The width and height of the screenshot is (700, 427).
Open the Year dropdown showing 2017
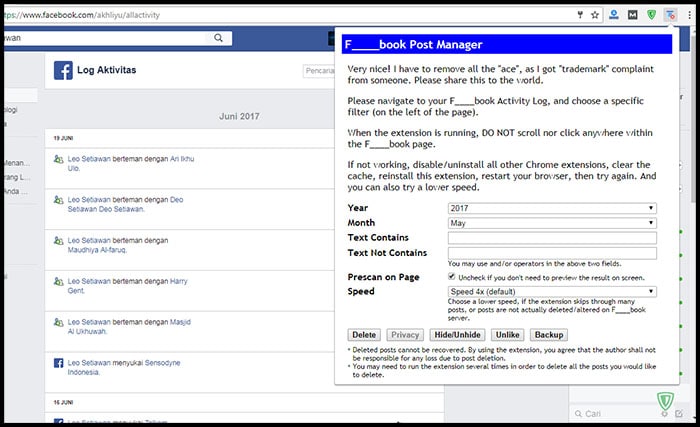coord(552,208)
